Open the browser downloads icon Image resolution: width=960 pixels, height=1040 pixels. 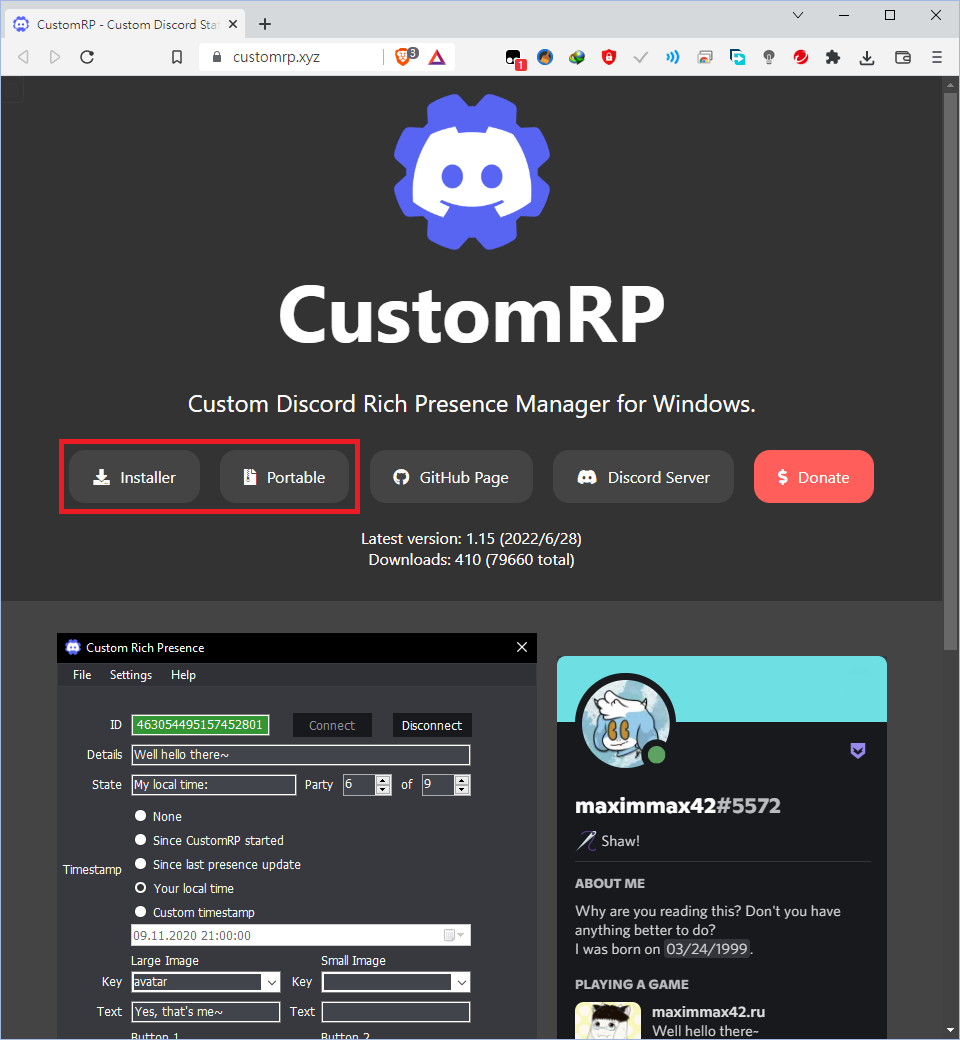coord(866,57)
